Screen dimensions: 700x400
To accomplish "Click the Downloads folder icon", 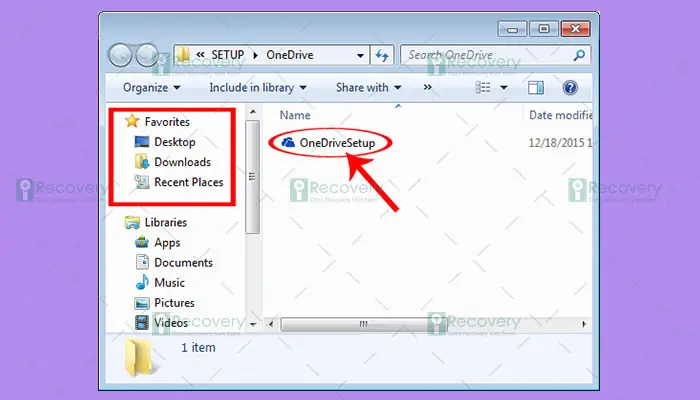I will 142,162.
